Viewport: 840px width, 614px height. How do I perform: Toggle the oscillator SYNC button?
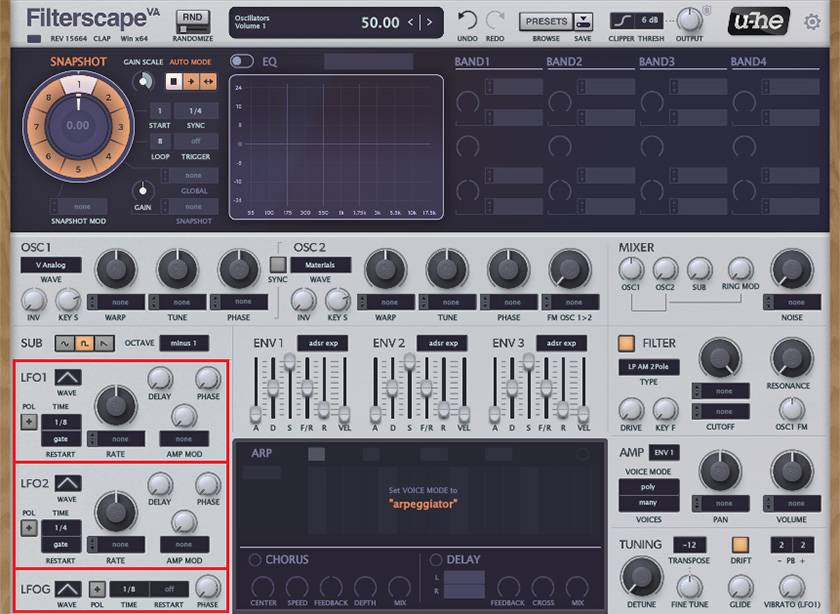coord(278,264)
